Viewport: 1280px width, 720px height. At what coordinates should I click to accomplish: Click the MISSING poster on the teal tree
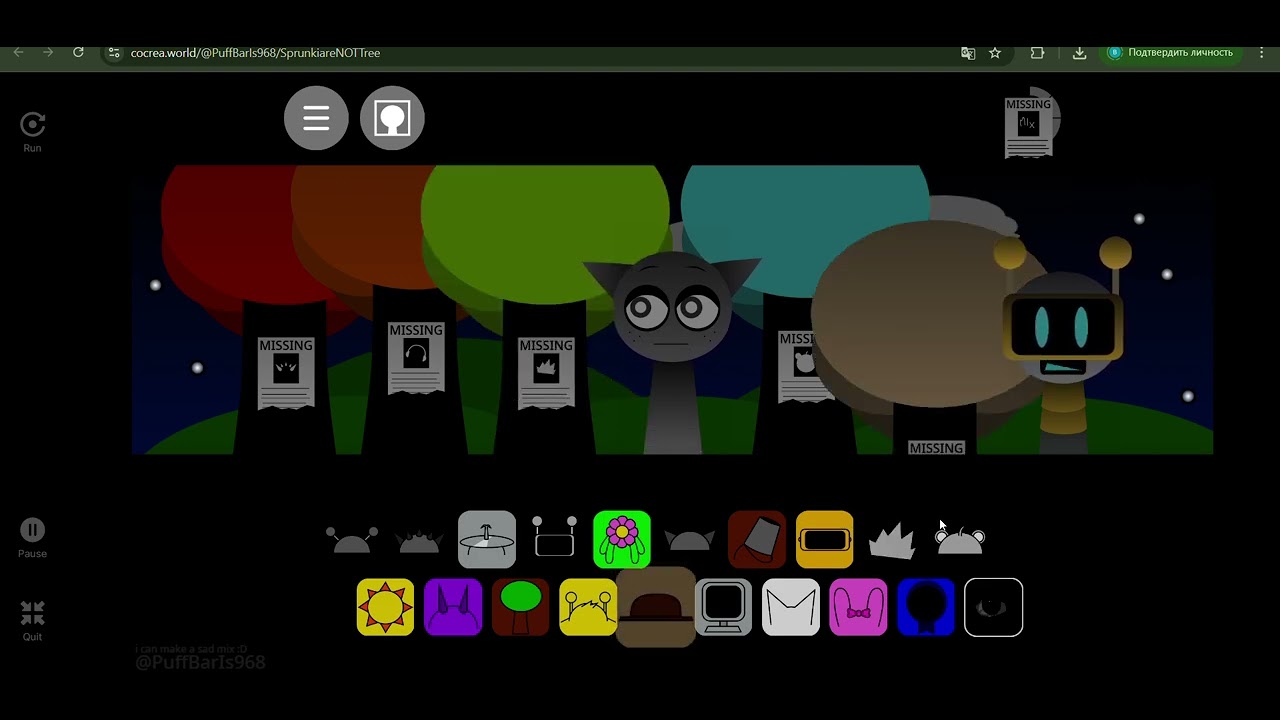click(x=800, y=366)
